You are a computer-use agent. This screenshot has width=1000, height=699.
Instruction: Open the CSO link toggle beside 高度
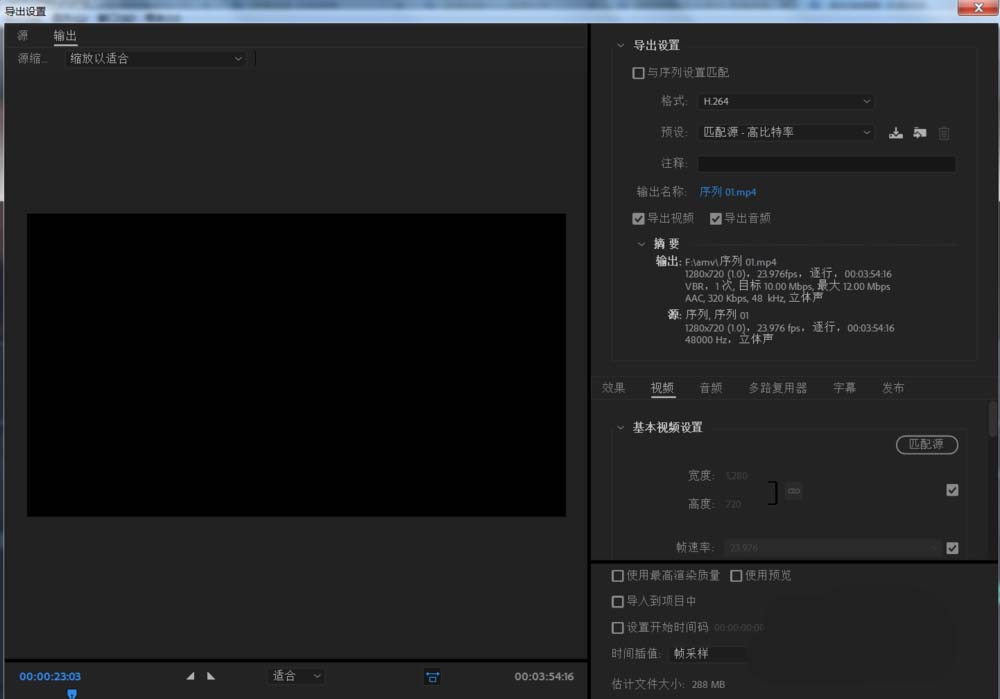pyautogui.click(x=793, y=491)
